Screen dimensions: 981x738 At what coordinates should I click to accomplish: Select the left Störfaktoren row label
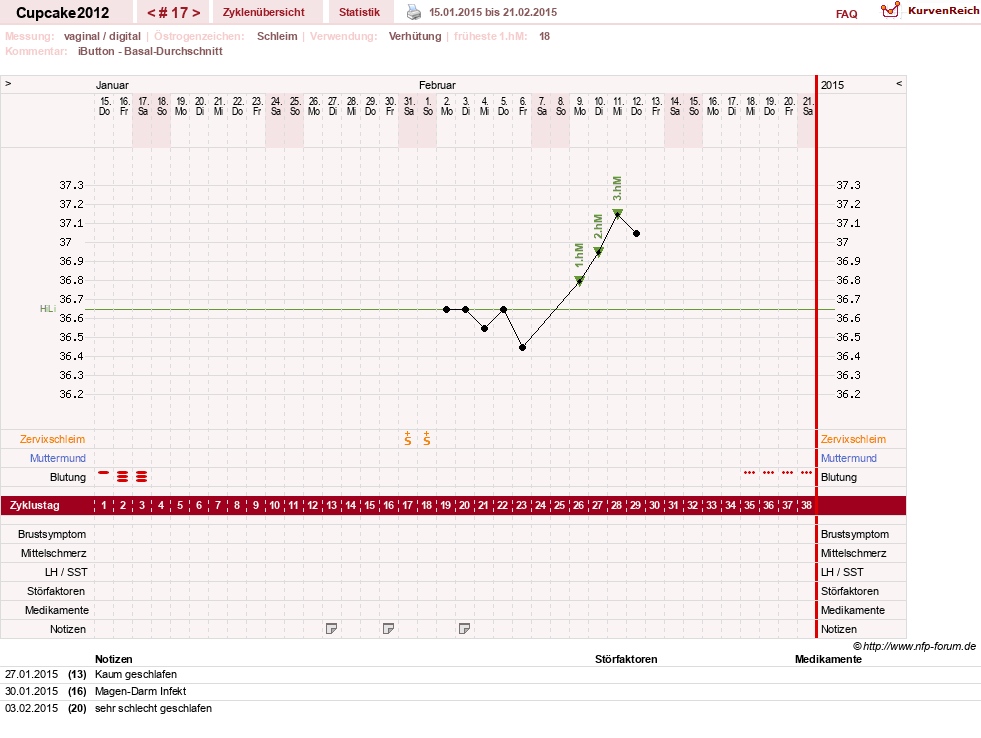(x=56, y=591)
